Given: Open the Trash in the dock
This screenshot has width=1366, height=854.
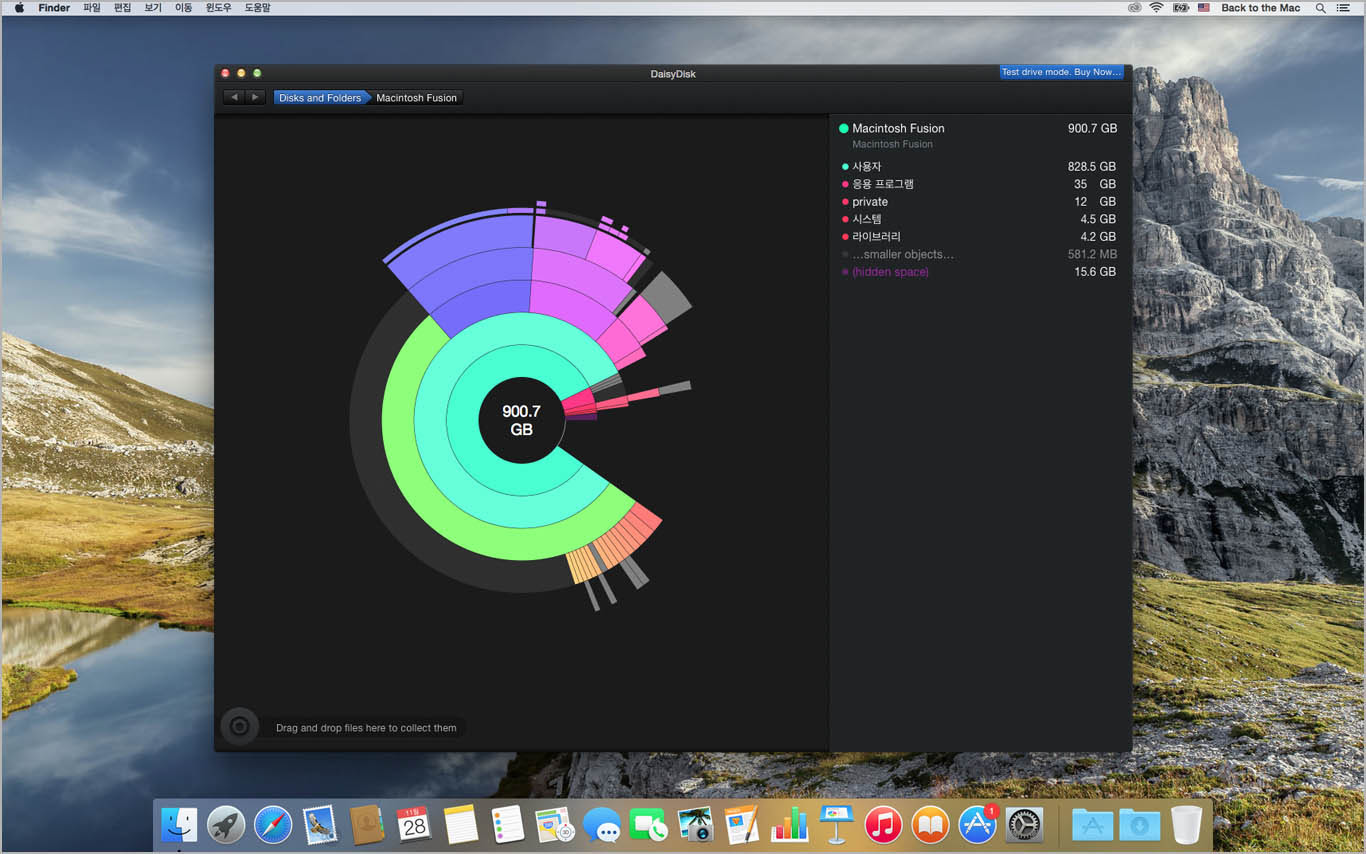Looking at the screenshot, I should [1186, 825].
